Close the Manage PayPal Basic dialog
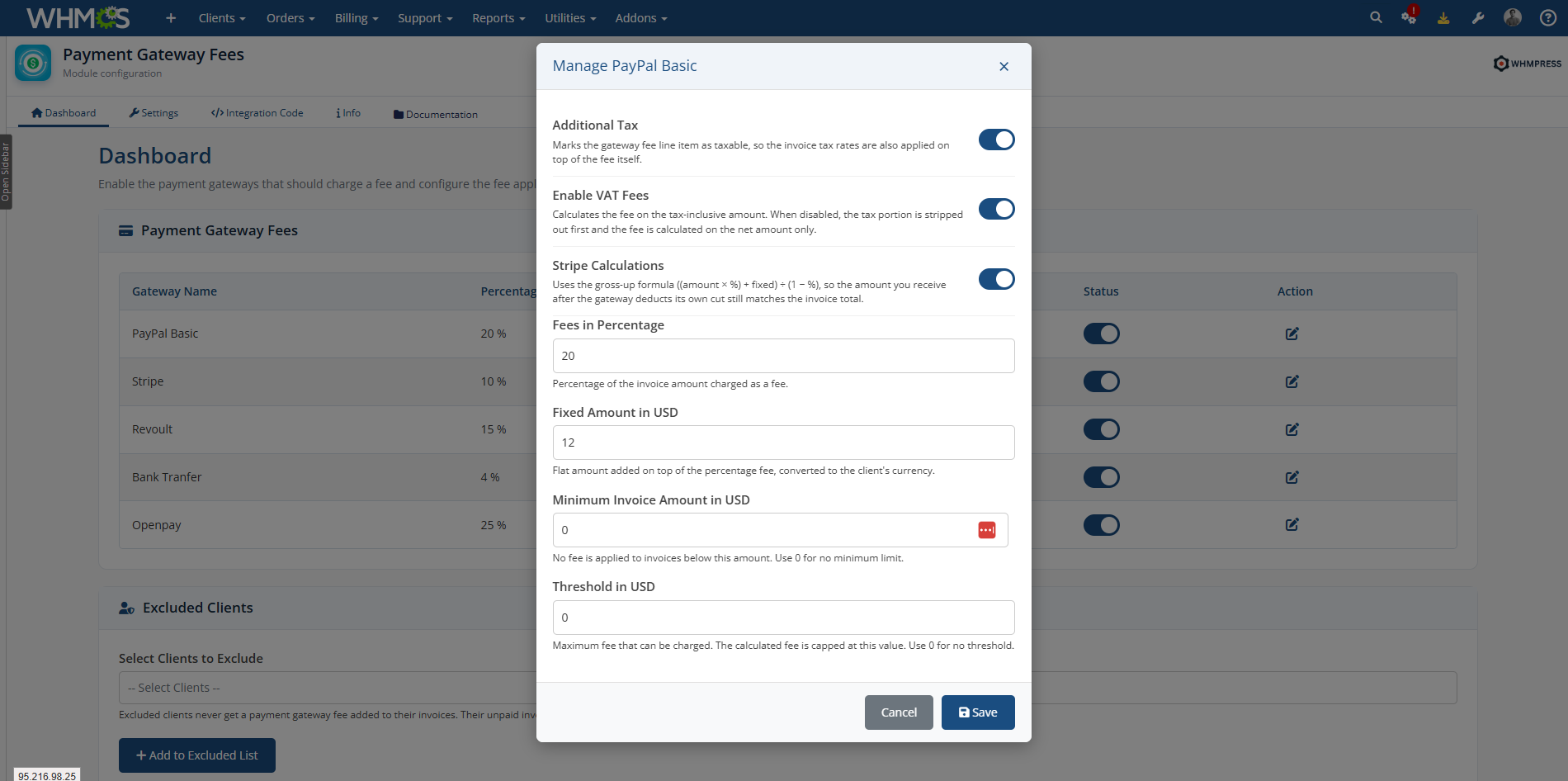1568x781 pixels. [1004, 67]
